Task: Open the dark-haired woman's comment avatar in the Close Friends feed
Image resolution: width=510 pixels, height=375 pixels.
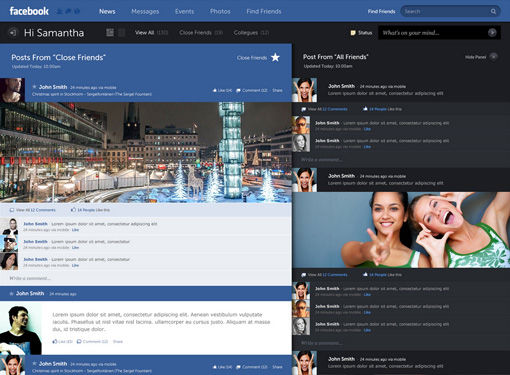Action: 9,261
